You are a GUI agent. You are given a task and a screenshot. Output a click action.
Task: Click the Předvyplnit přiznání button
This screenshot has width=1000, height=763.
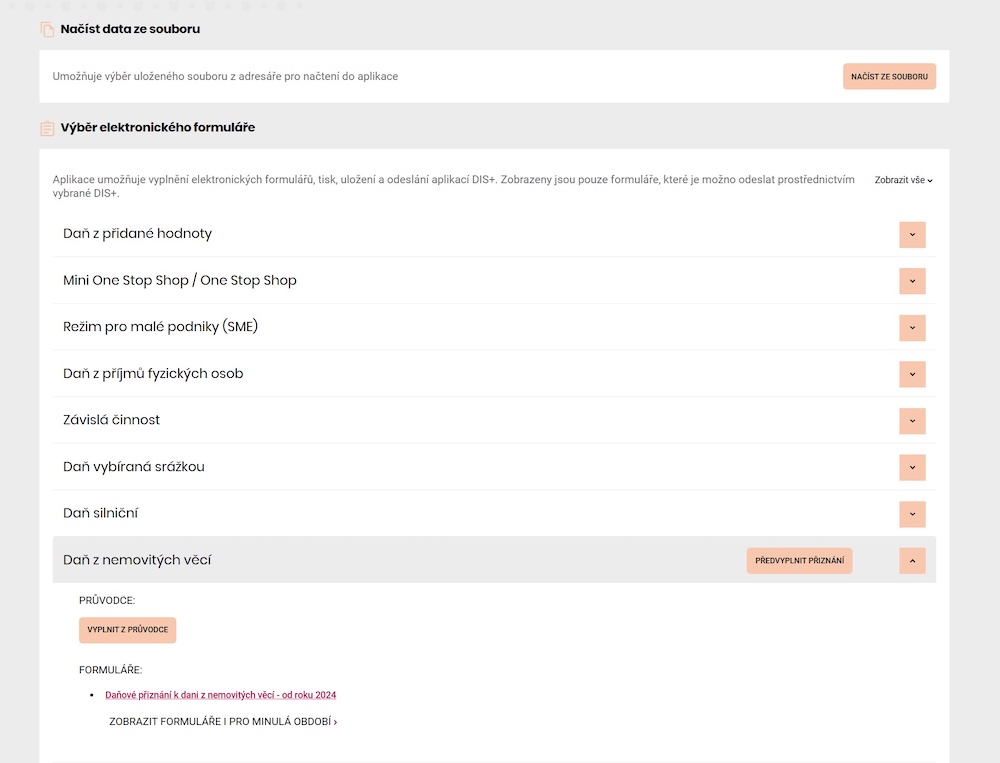pos(799,561)
